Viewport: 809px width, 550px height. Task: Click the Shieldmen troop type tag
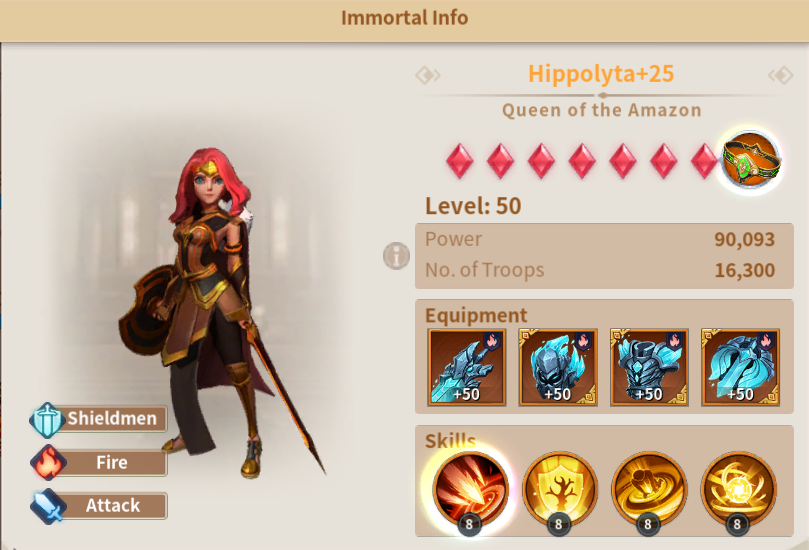[99, 419]
